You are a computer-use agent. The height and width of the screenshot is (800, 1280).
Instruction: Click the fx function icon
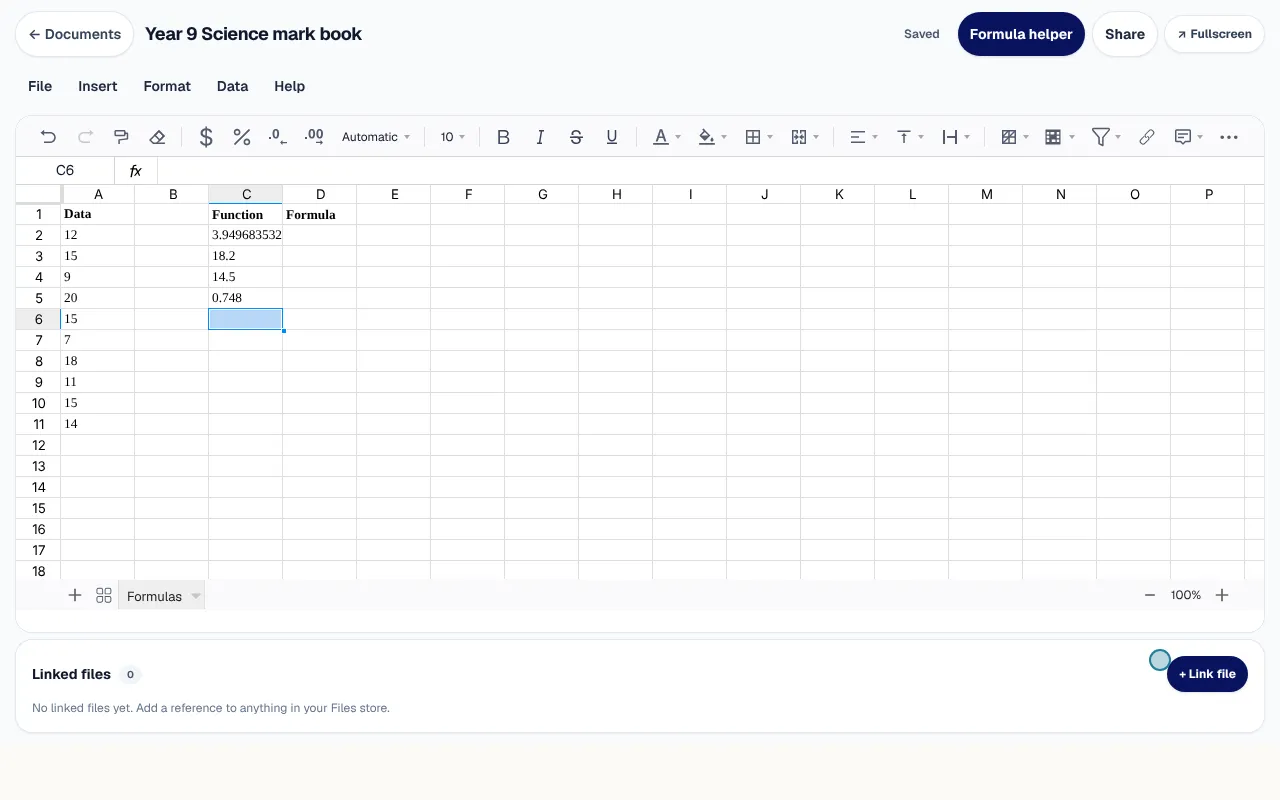tap(136, 171)
